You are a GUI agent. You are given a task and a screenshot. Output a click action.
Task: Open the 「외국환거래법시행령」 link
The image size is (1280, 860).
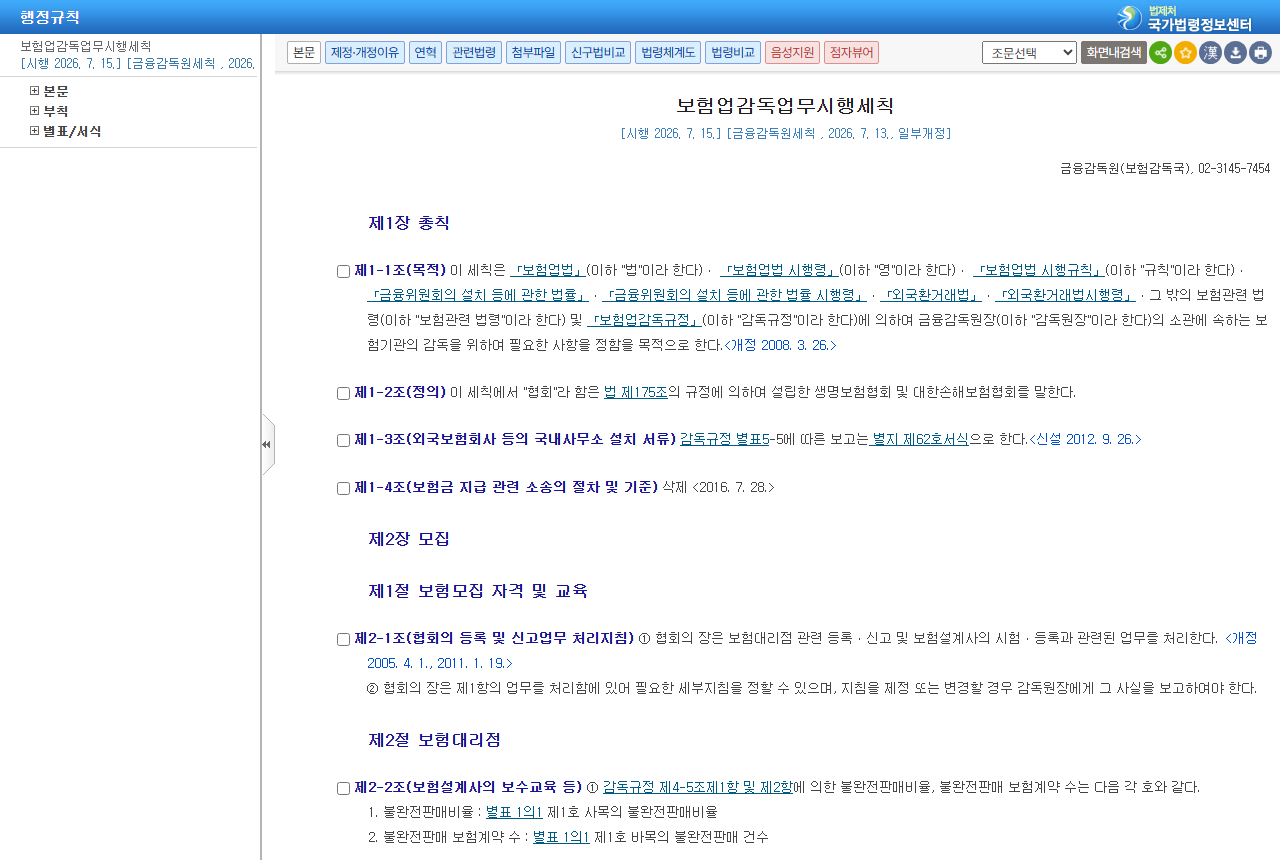coord(1065,295)
